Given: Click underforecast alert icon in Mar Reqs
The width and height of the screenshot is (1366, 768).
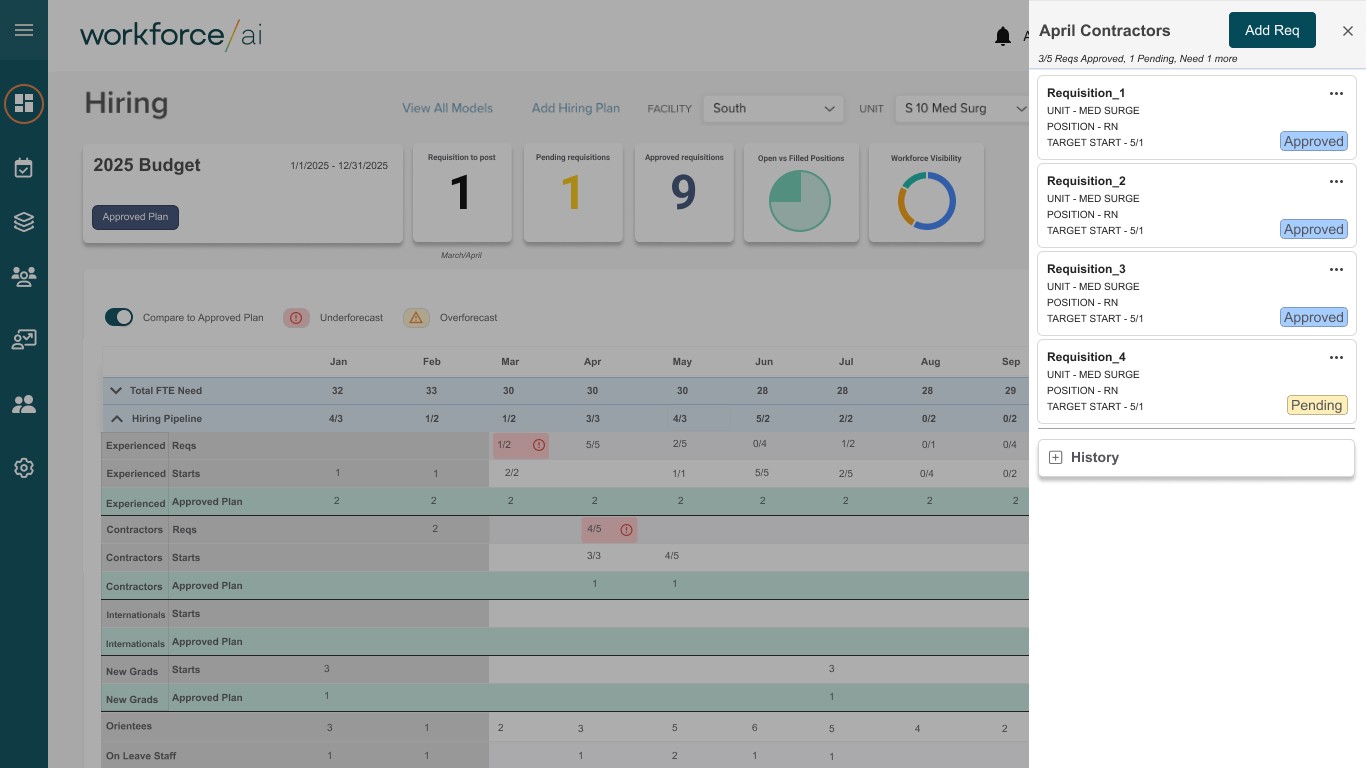Looking at the screenshot, I should click(539, 445).
